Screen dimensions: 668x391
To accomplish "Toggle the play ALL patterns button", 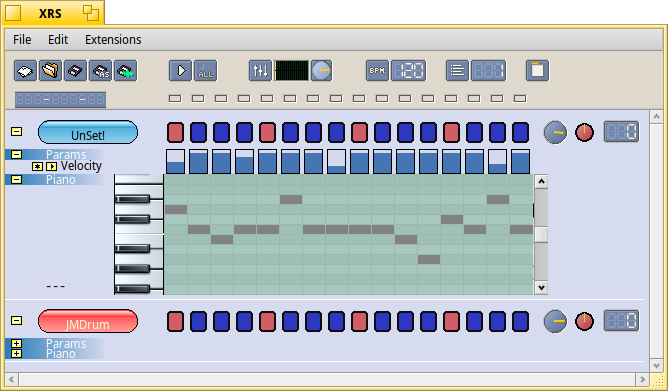I will pos(205,71).
